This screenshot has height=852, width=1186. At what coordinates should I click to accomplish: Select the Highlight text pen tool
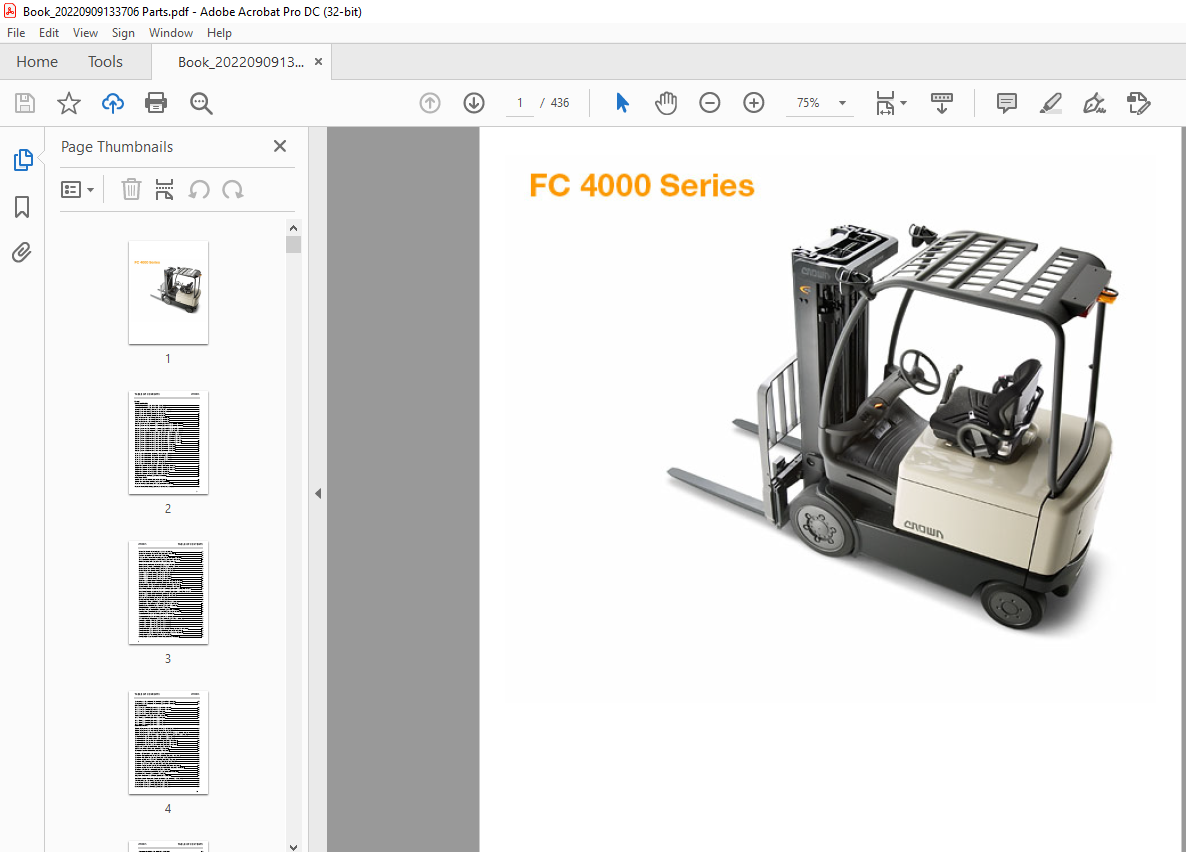[x=1051, y=103]
